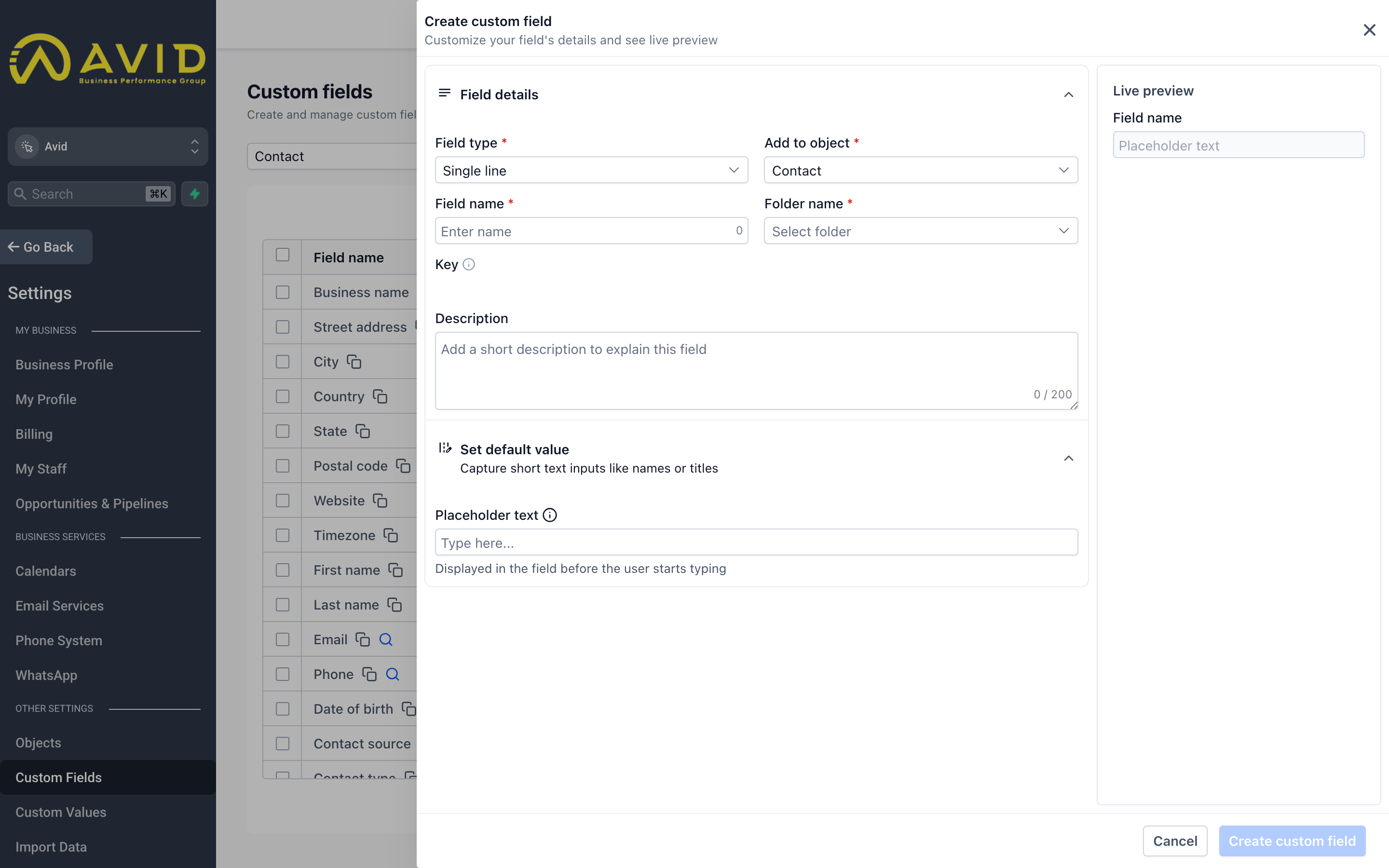Click the magnifier icon in the sidebar search
The height and width of the screenshot is (868, 1389).
pos(20,194)
